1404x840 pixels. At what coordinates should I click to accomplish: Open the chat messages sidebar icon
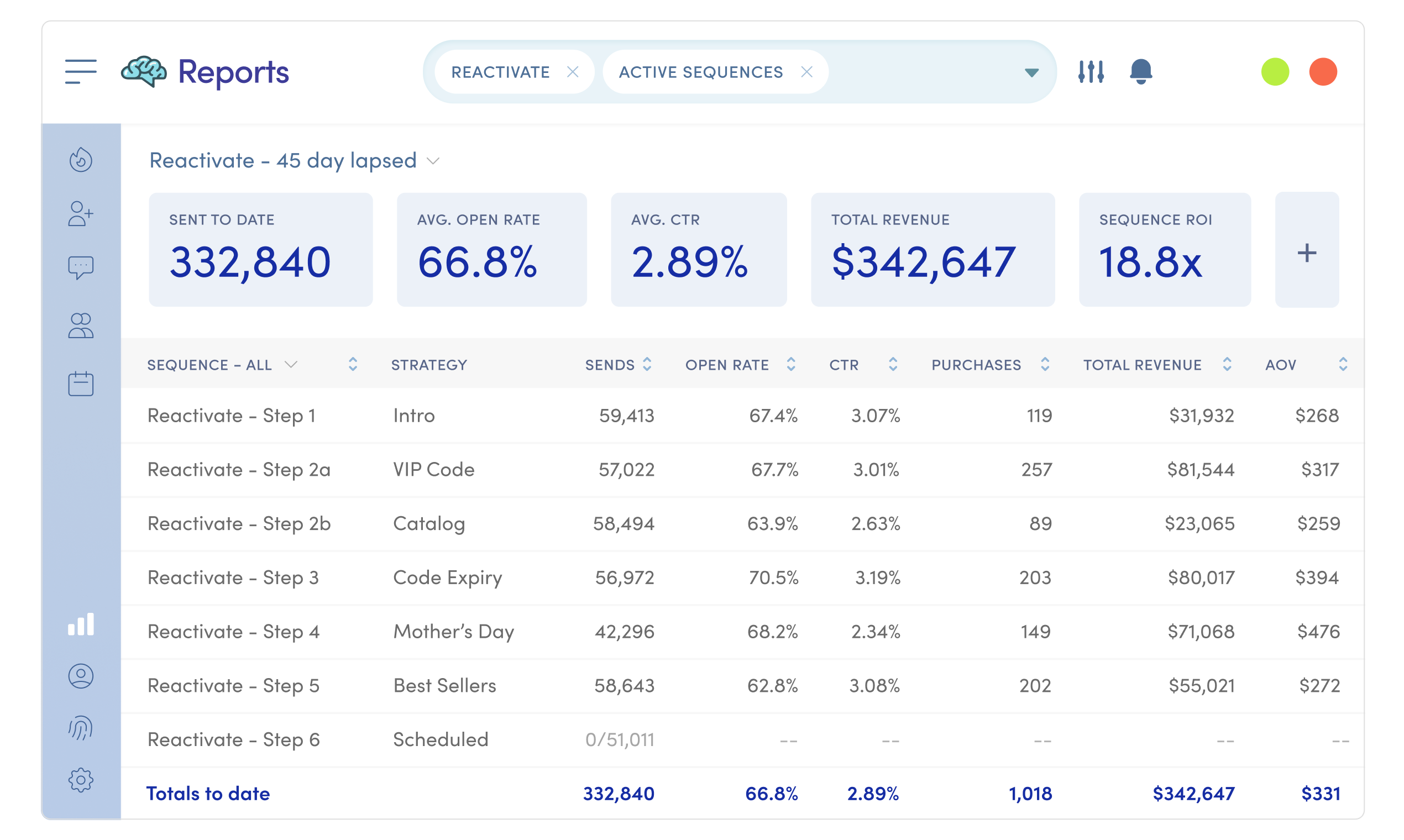point(80,267)
